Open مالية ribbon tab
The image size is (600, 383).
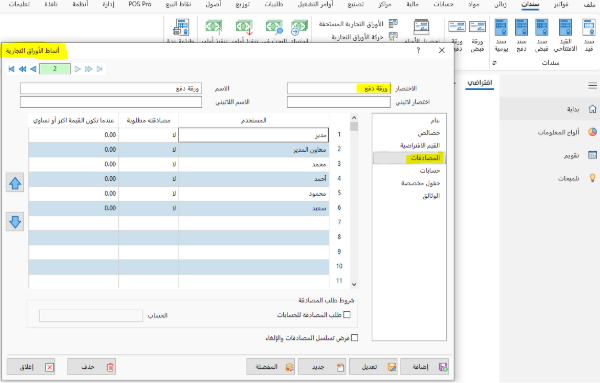[412, 5]
